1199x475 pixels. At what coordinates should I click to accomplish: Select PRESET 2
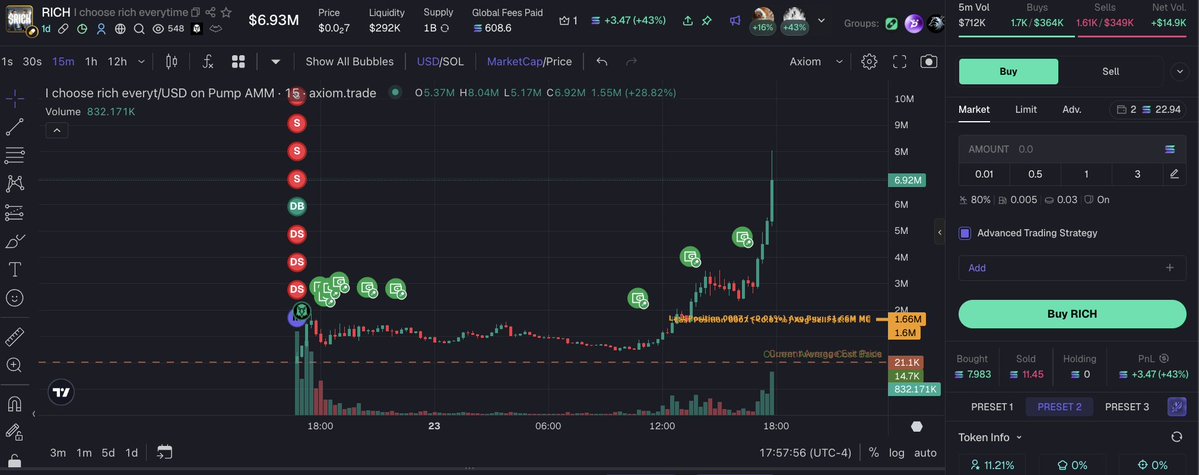1059,406
